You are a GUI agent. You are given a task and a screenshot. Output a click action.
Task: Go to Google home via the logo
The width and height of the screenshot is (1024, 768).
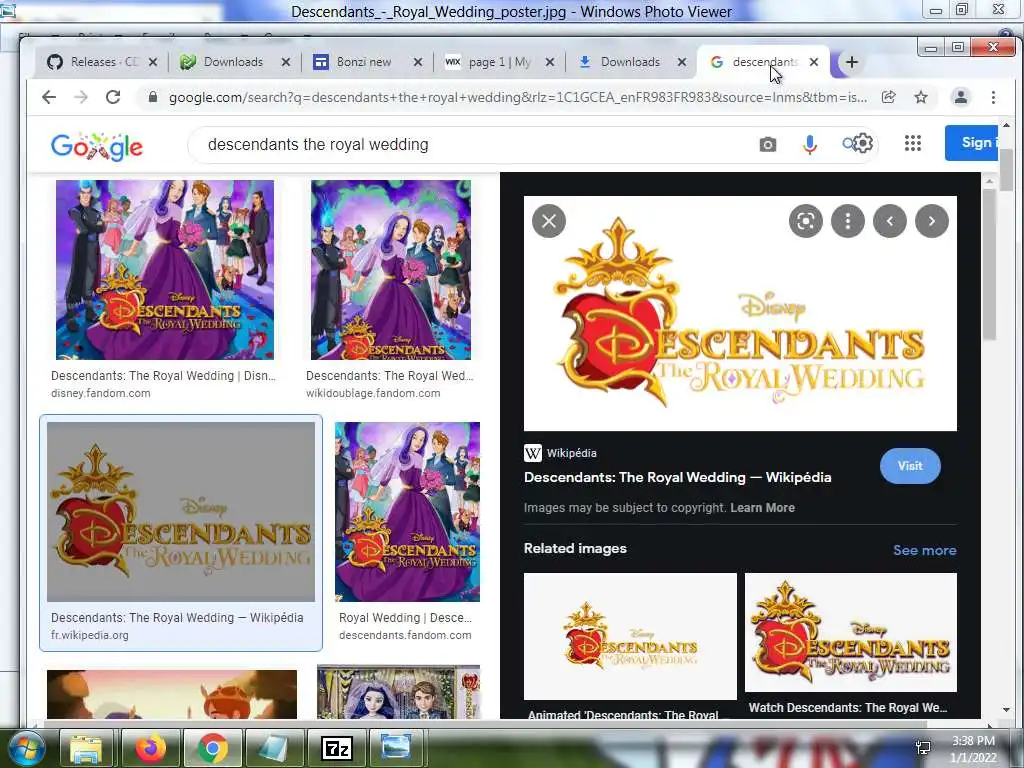click(x=97, y=146)
